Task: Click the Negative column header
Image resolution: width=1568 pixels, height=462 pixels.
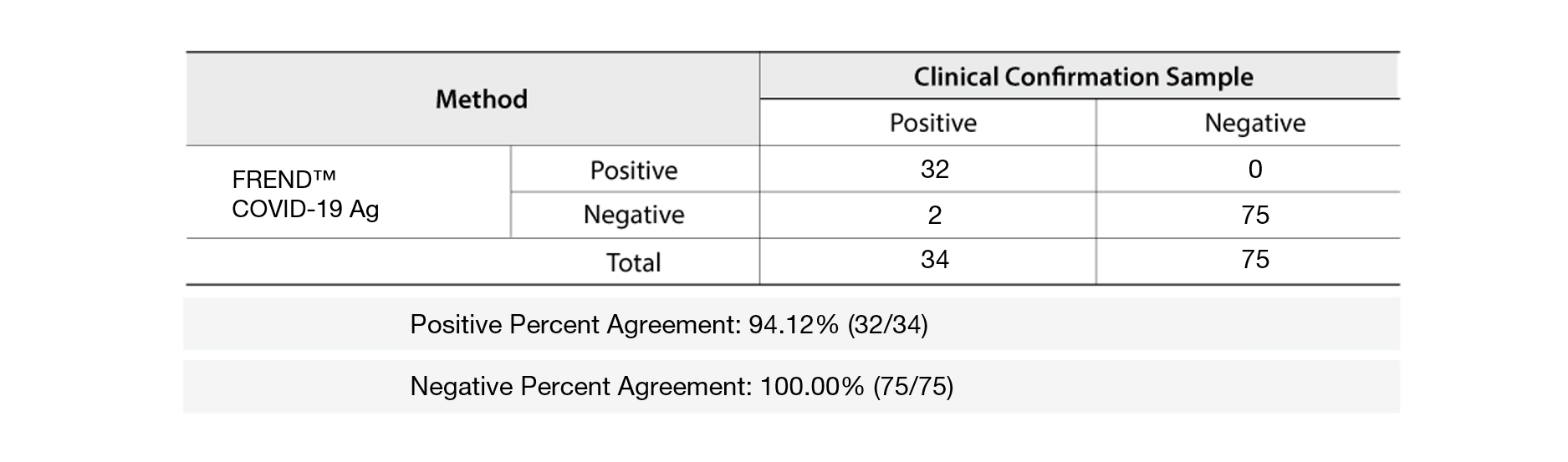Action: (x=1254, y=123)
